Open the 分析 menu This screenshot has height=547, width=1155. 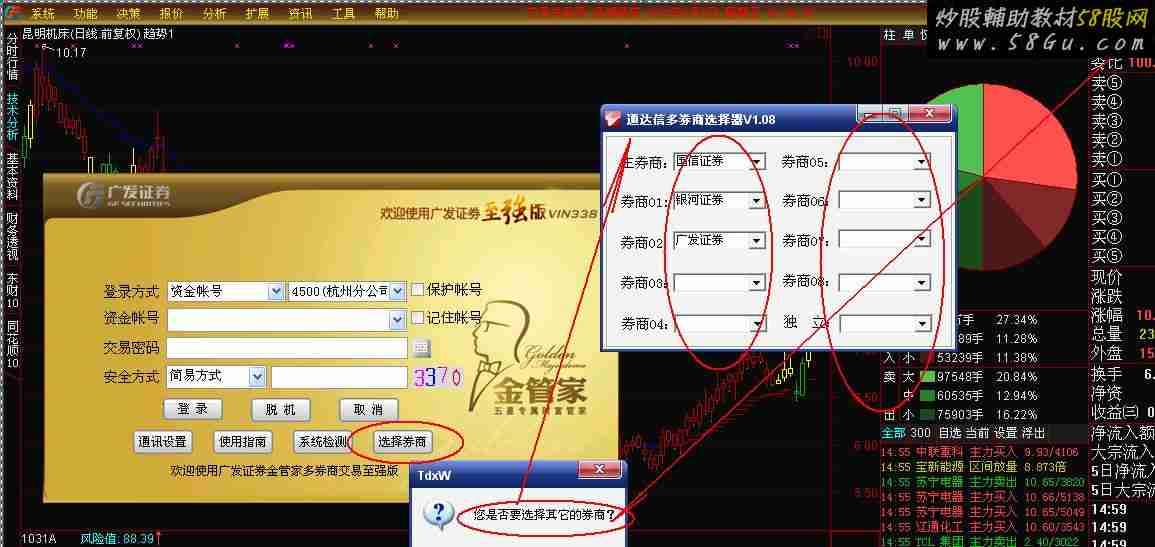pos(214,13)
